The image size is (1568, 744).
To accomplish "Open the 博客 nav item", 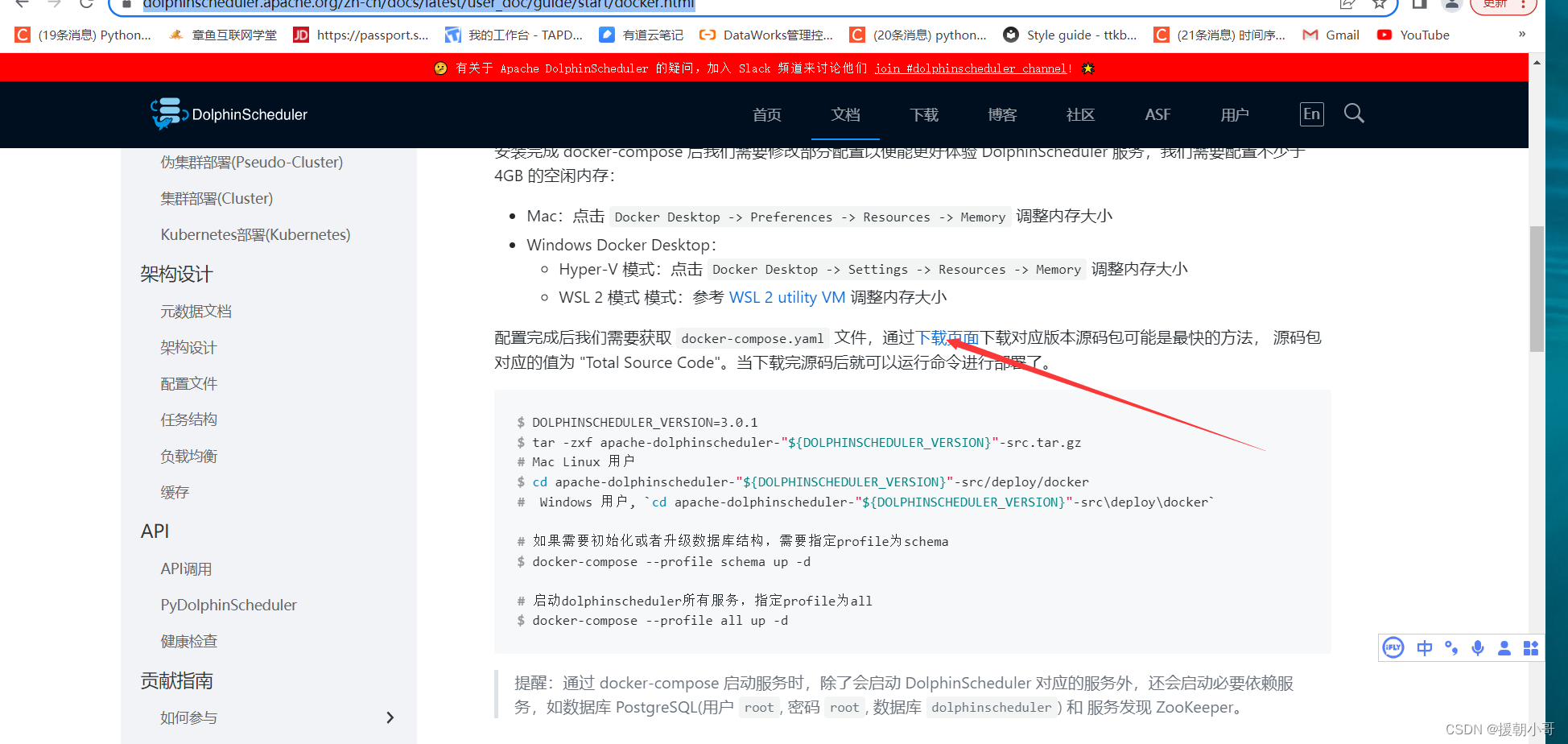I will (1002, 114).
